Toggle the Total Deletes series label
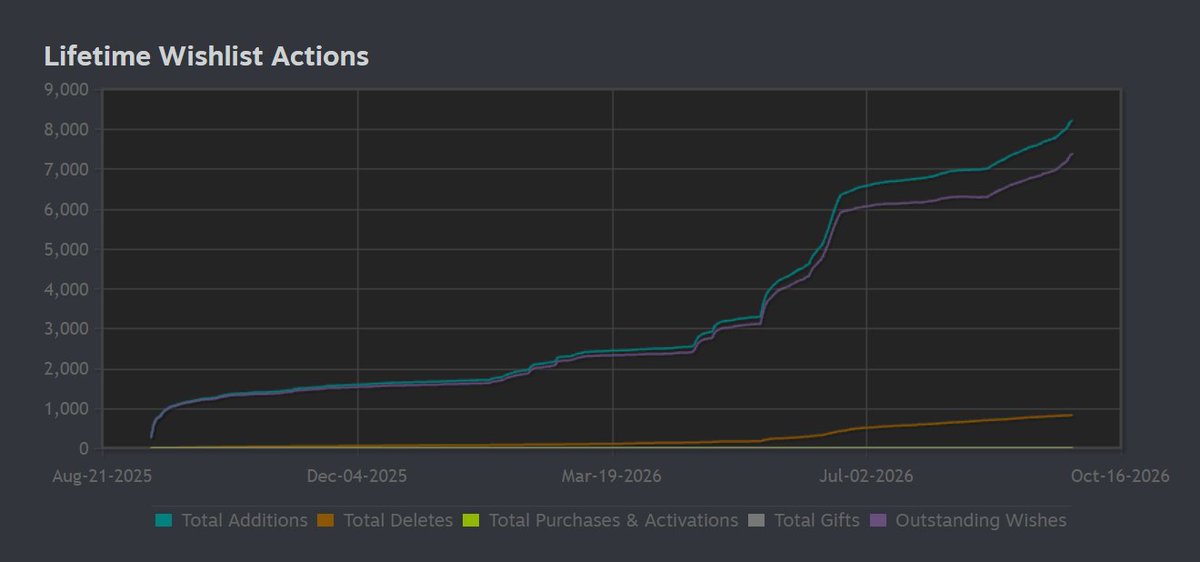 pos(398,521)
